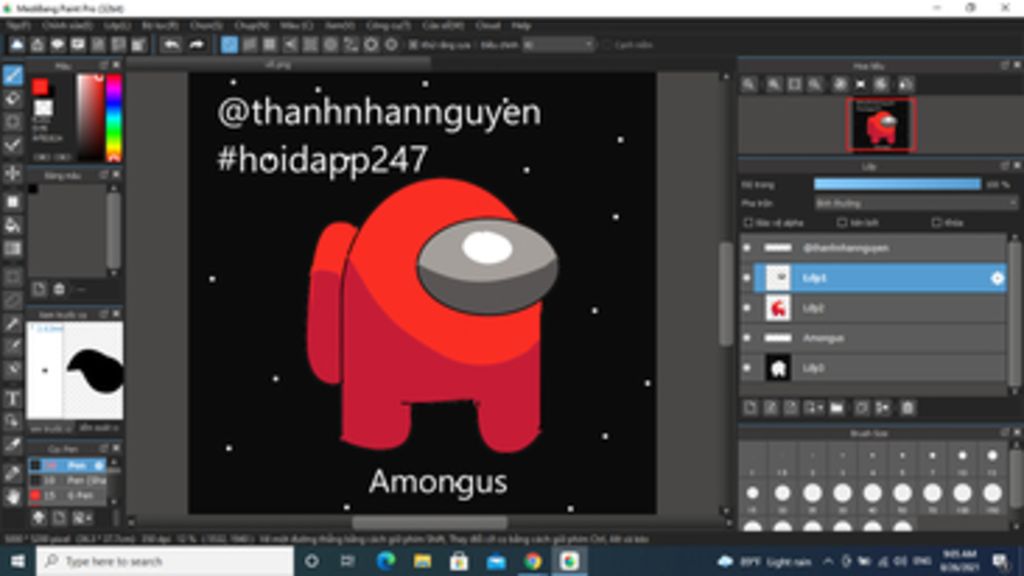Hide the Amongus text layer
This screenshot has height=576, width=1024.
pyautogui.click(x=746, y=338)
